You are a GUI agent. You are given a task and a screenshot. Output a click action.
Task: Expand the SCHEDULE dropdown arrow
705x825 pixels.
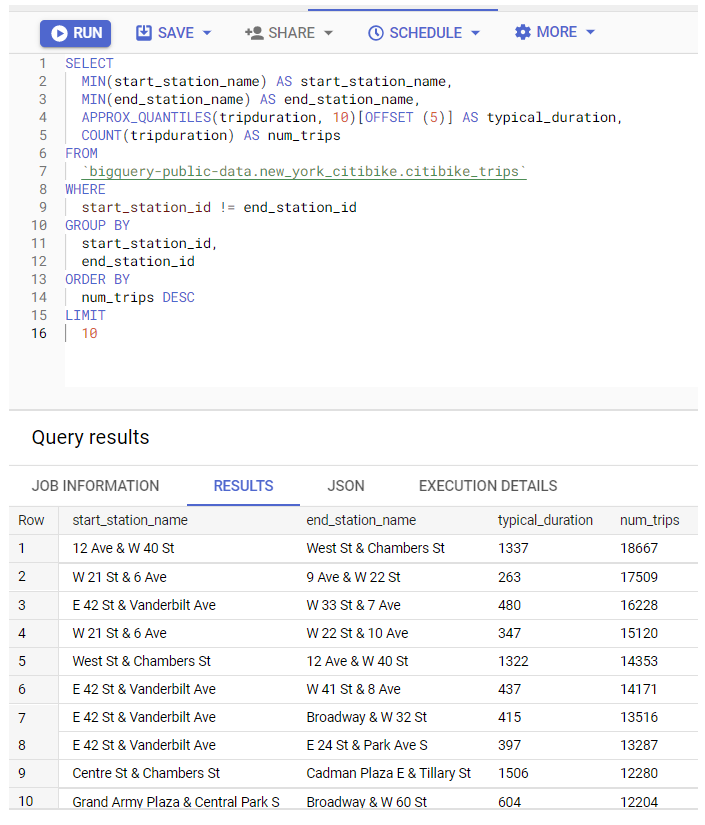[x=476, y=33]
